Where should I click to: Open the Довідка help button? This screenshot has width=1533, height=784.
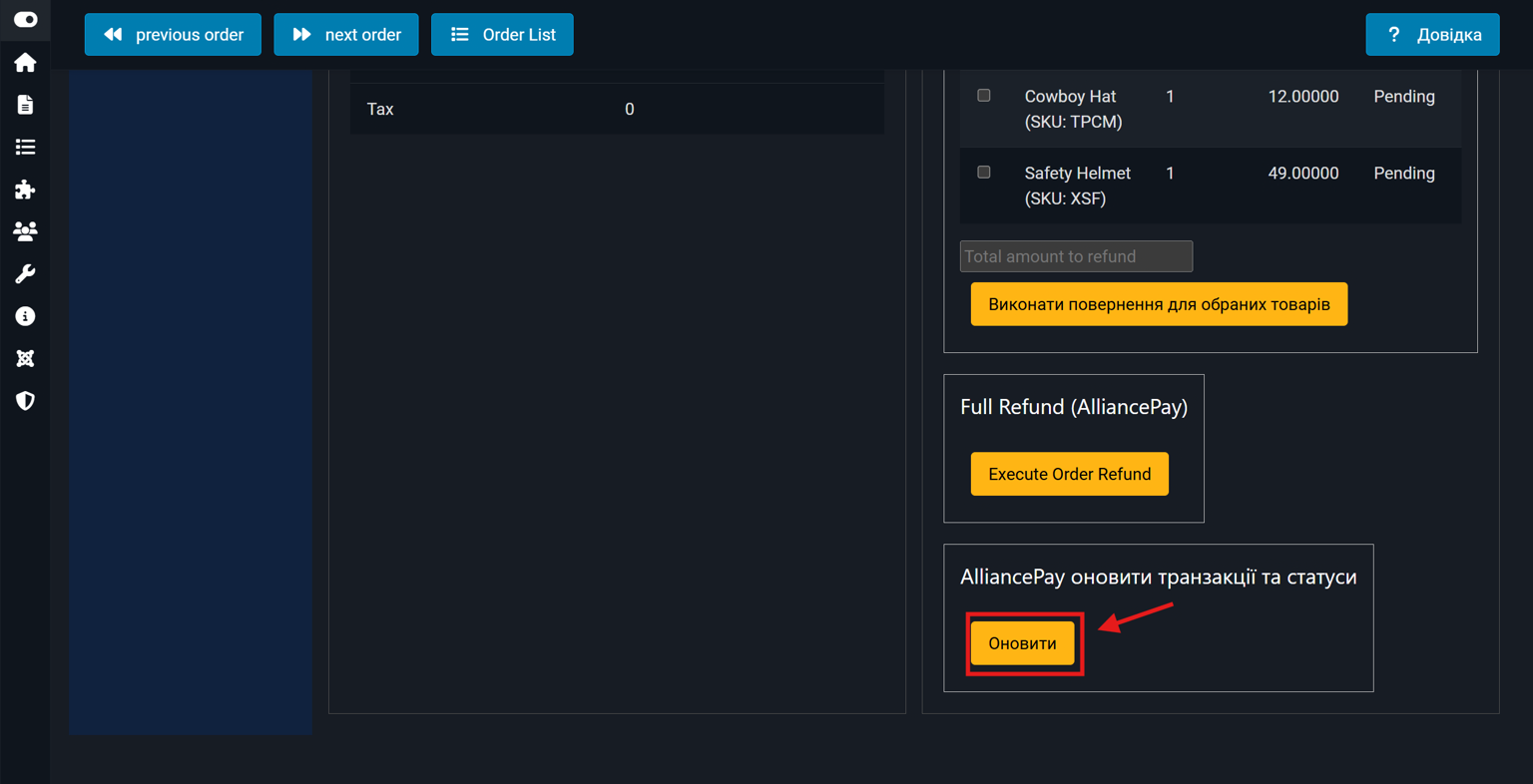[1432, 35]
